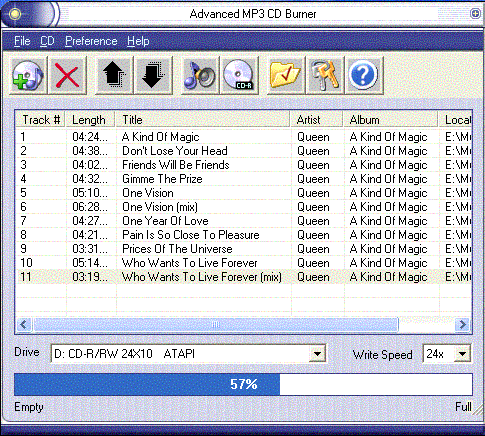Screen dimensions: 485x436
Task: Click the plus icon in title bar corner
Action: 475,14
